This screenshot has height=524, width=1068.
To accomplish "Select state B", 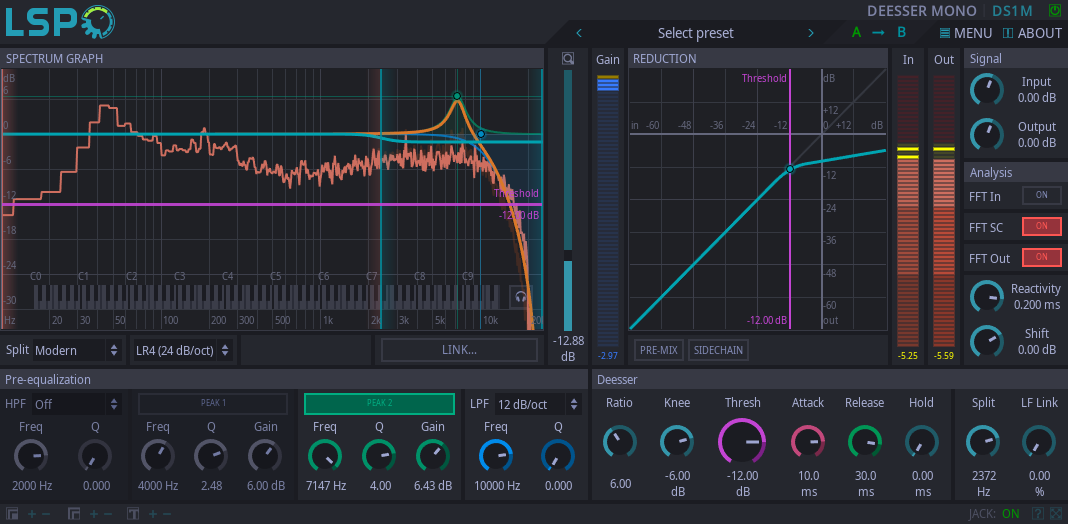I will click(x=901, y=33).
